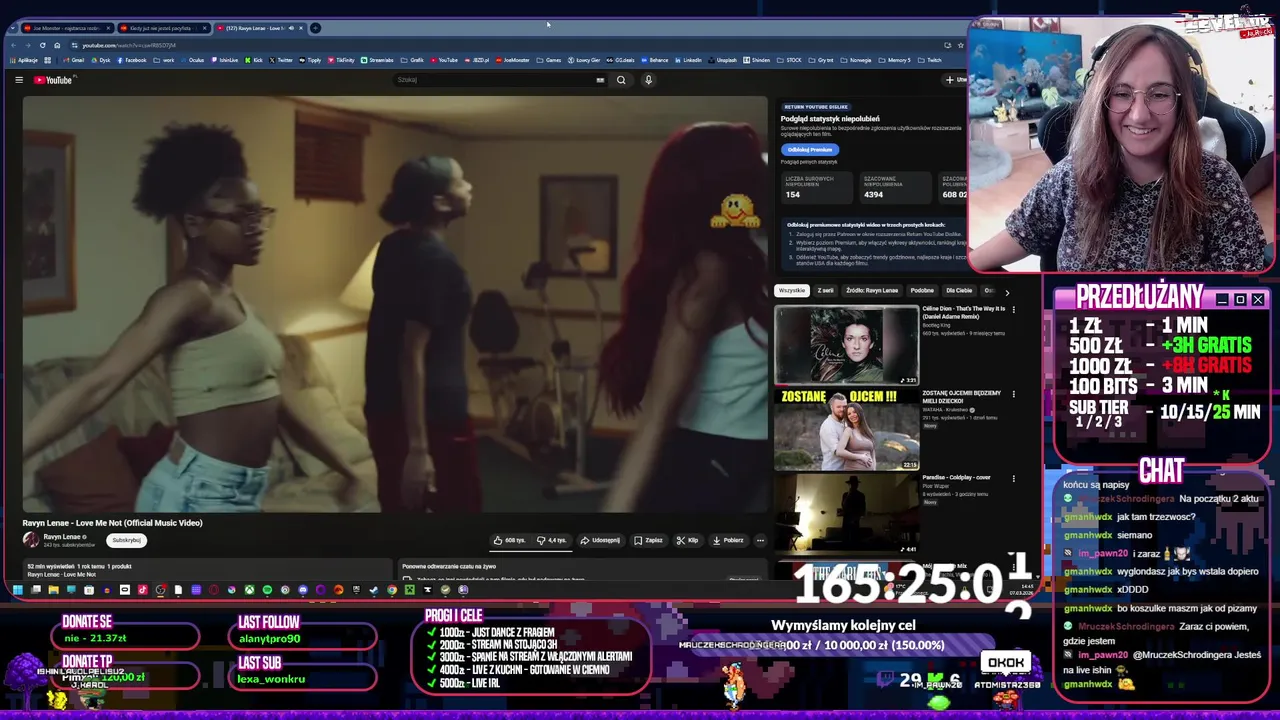
Task: Click the Klip scissors button
Action: [687, 540]
